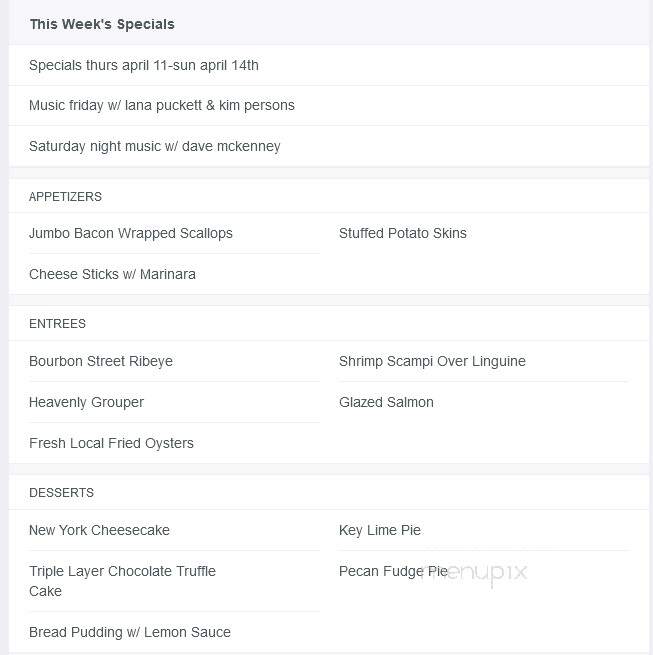Pick Cheese Sticks w/ Marinara
Viewport: 653px width, 655px height.
112,274
